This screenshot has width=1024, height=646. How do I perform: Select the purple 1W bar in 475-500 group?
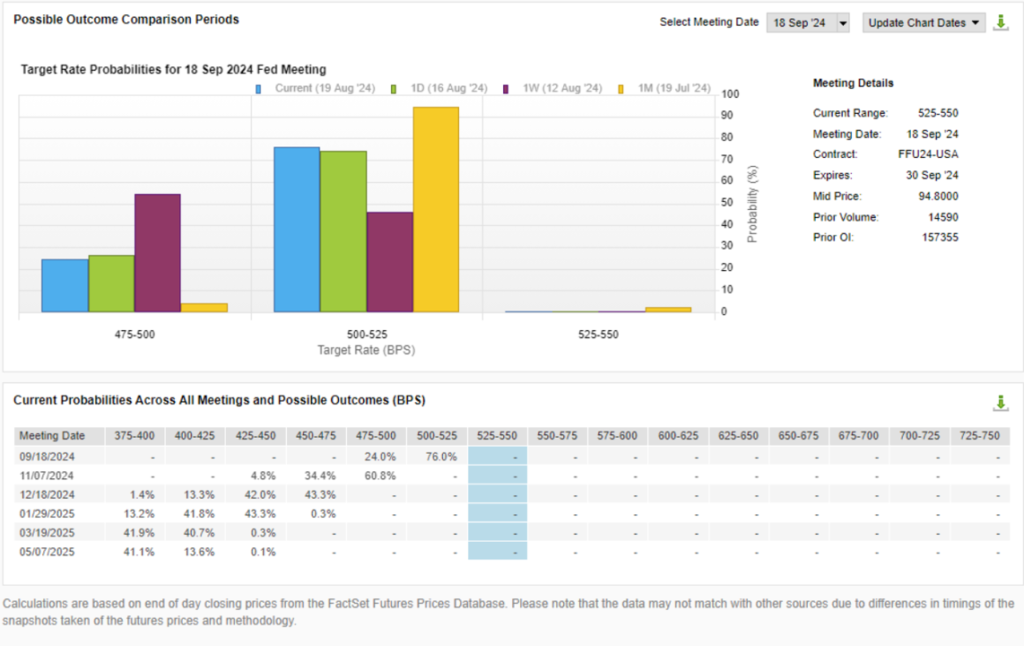point(157,253)
